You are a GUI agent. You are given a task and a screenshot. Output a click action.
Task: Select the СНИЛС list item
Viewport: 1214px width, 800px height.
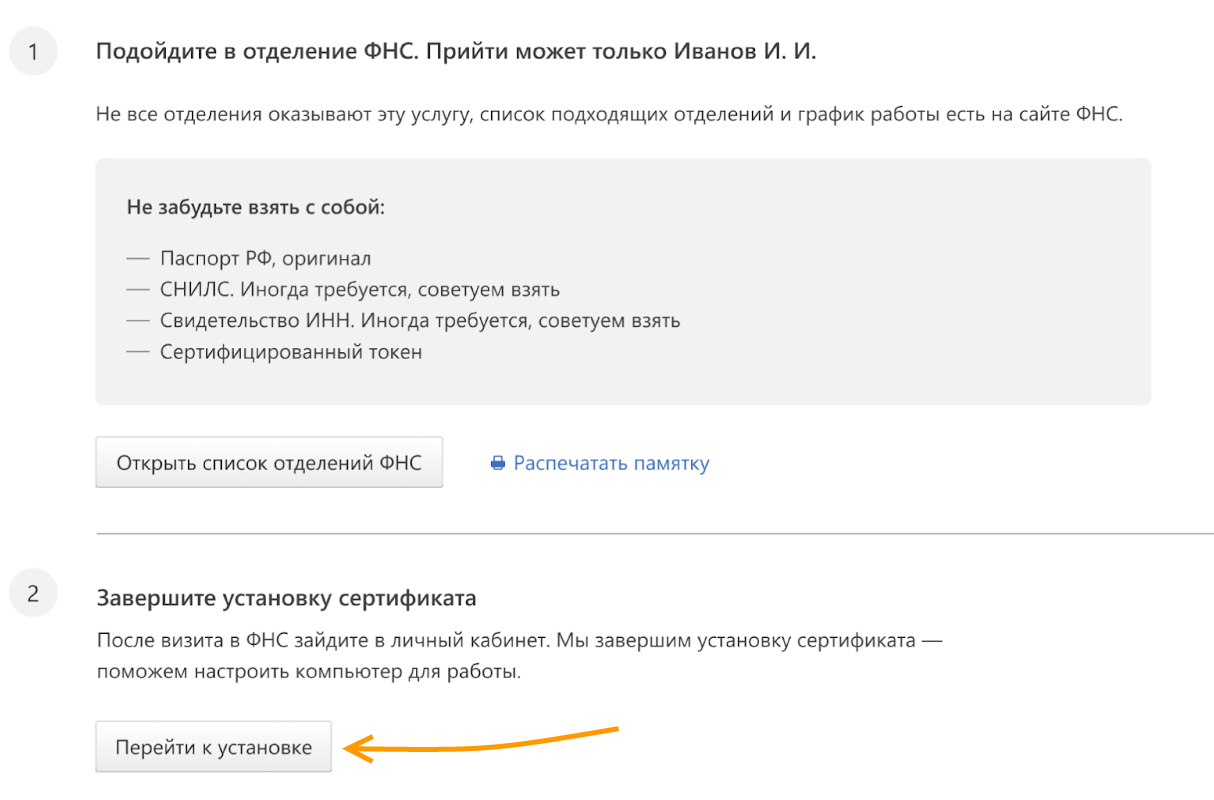click(359, 290)
